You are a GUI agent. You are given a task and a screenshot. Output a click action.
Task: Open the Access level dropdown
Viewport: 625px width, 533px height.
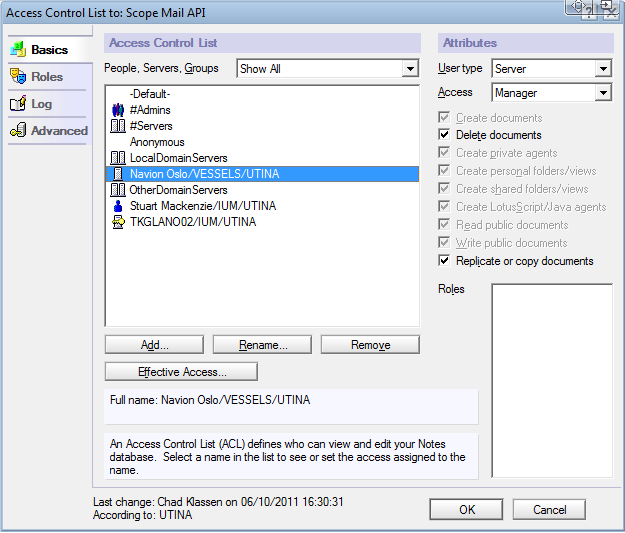click(x=603, y=92)
